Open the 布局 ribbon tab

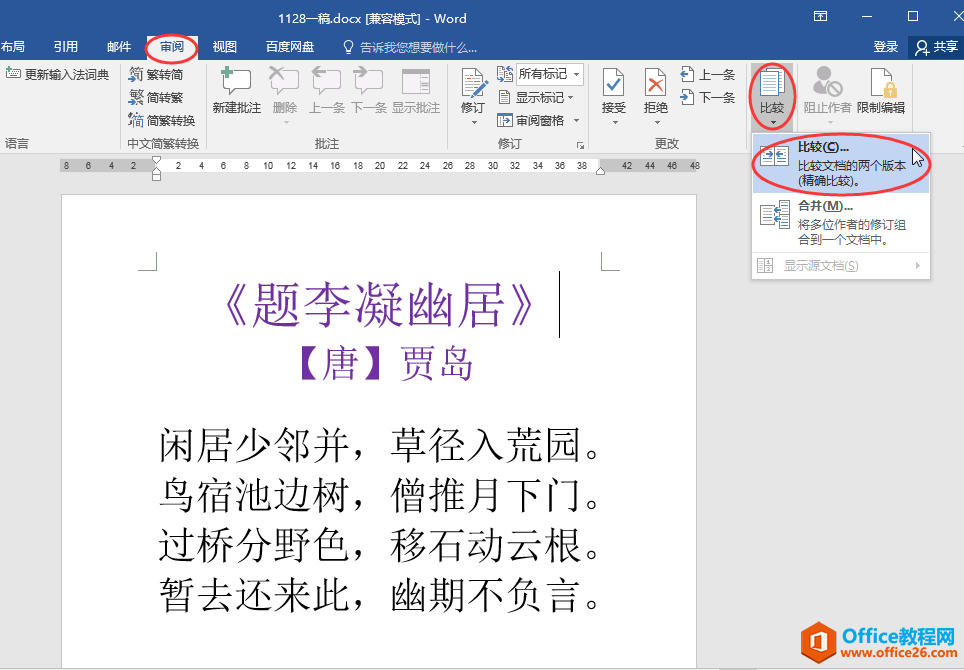(x=12, y=47)
